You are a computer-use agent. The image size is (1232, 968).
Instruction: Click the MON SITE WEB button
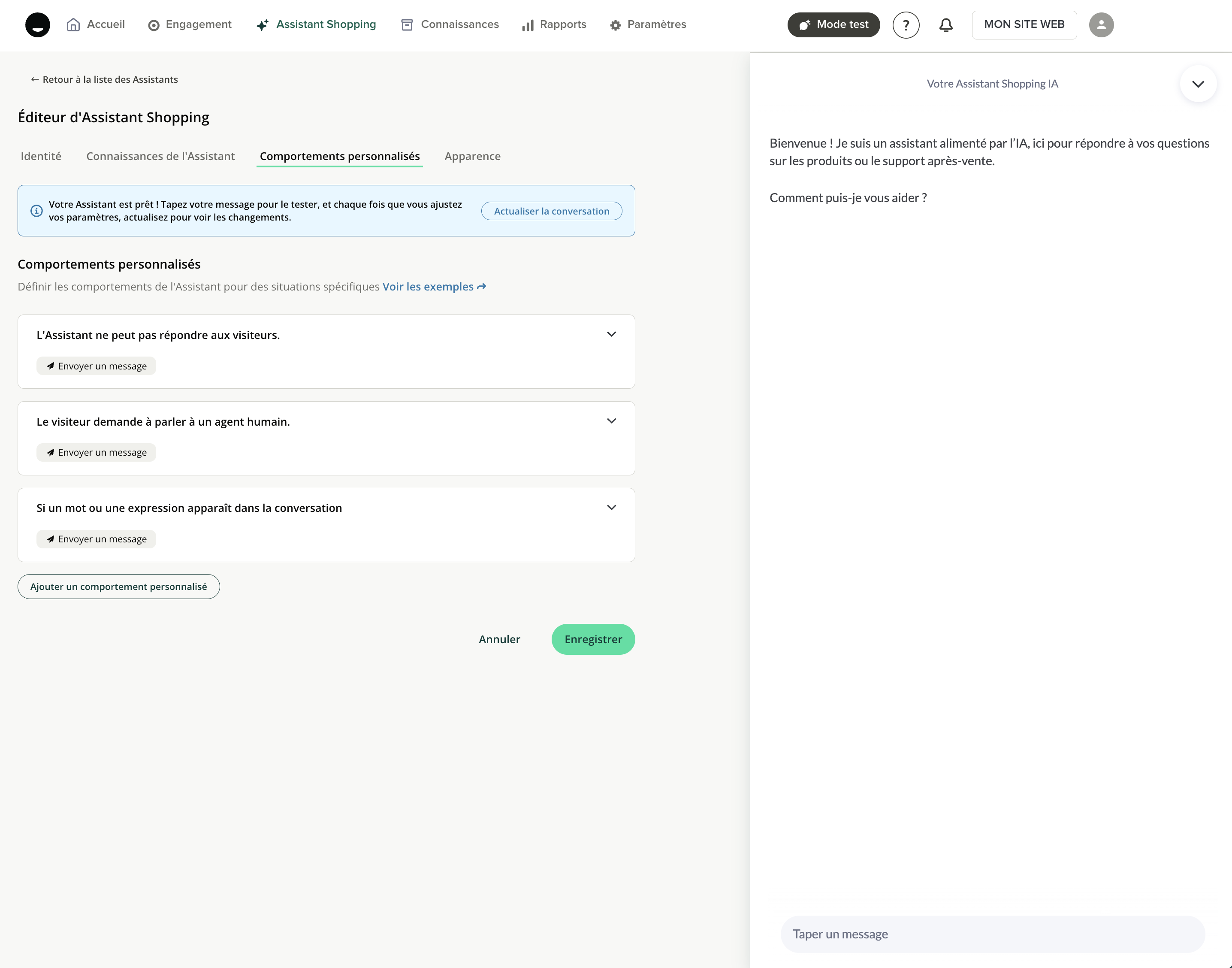coord(1024,25)
